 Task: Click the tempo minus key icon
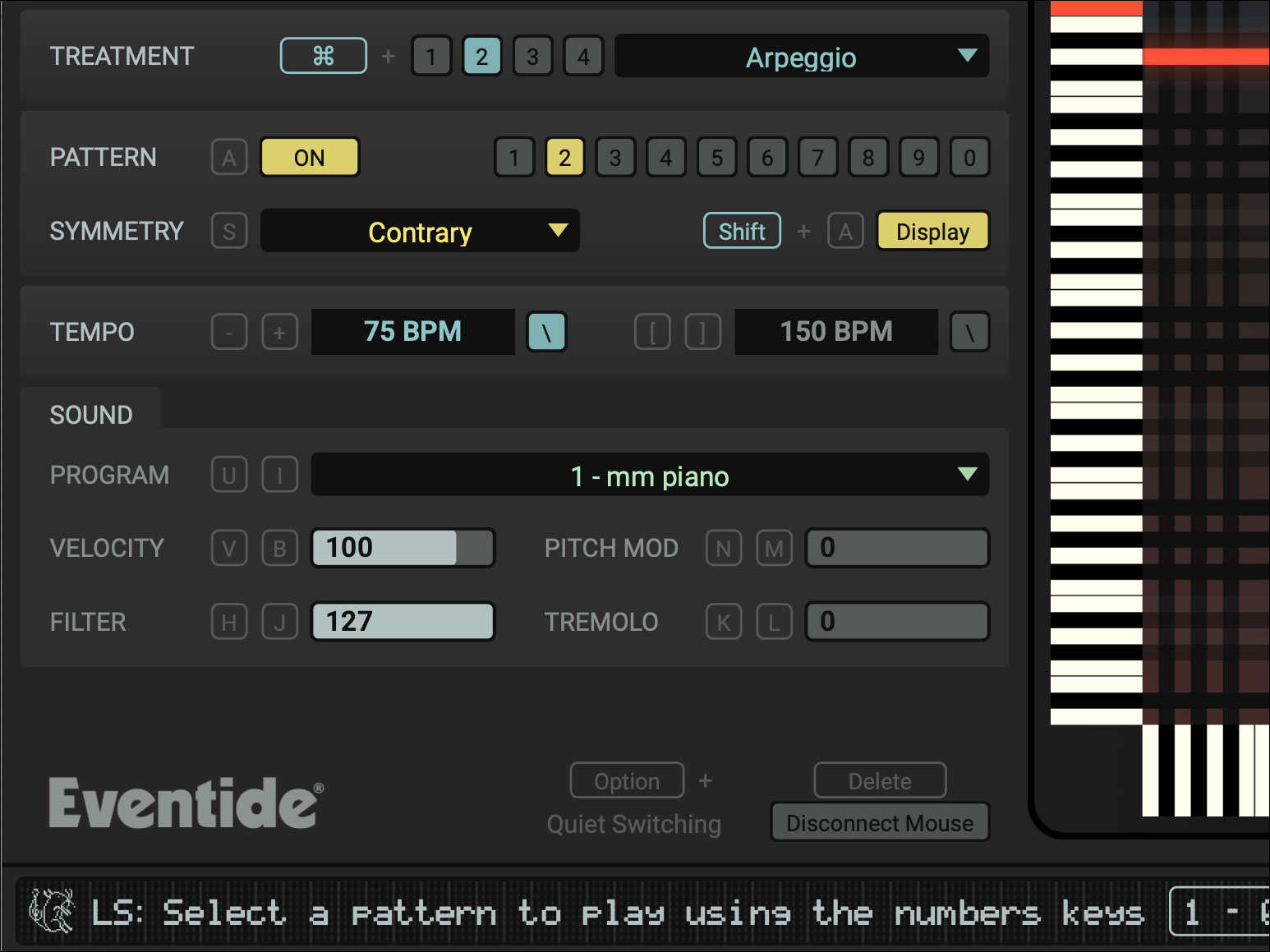[229, 333]
